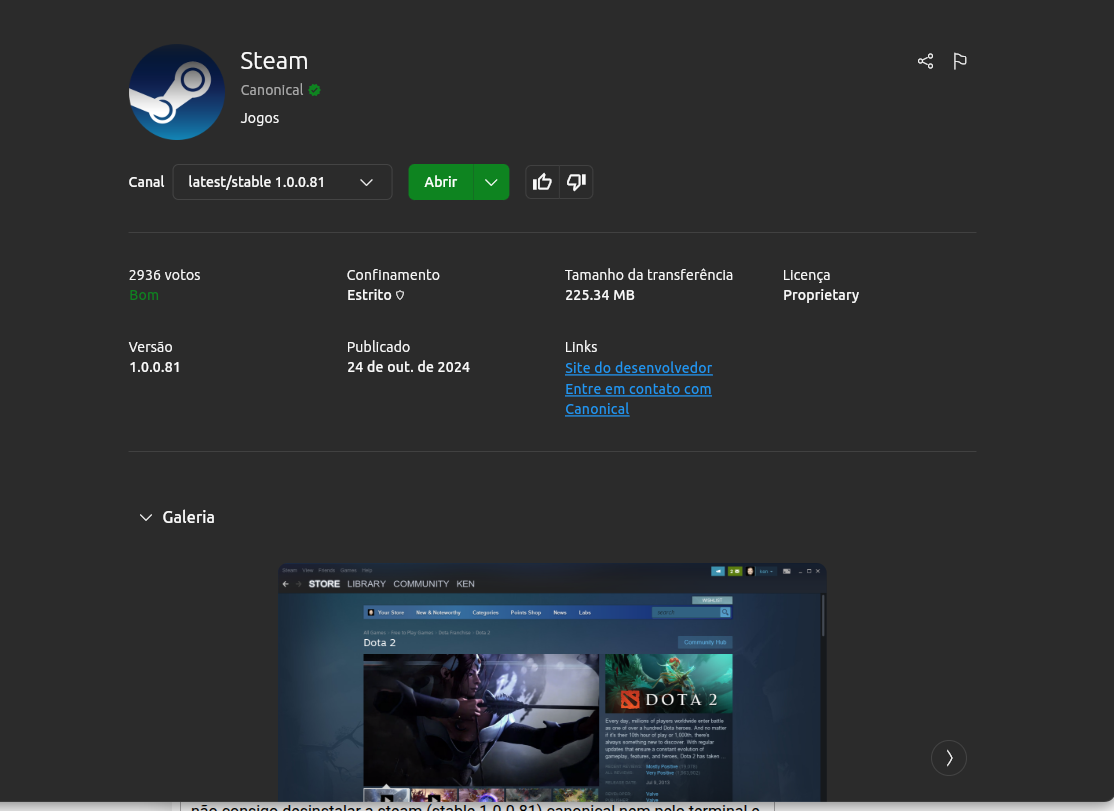Click 2936 votos rating text
The image size is (1114, 811).
[x=164, y=275]
